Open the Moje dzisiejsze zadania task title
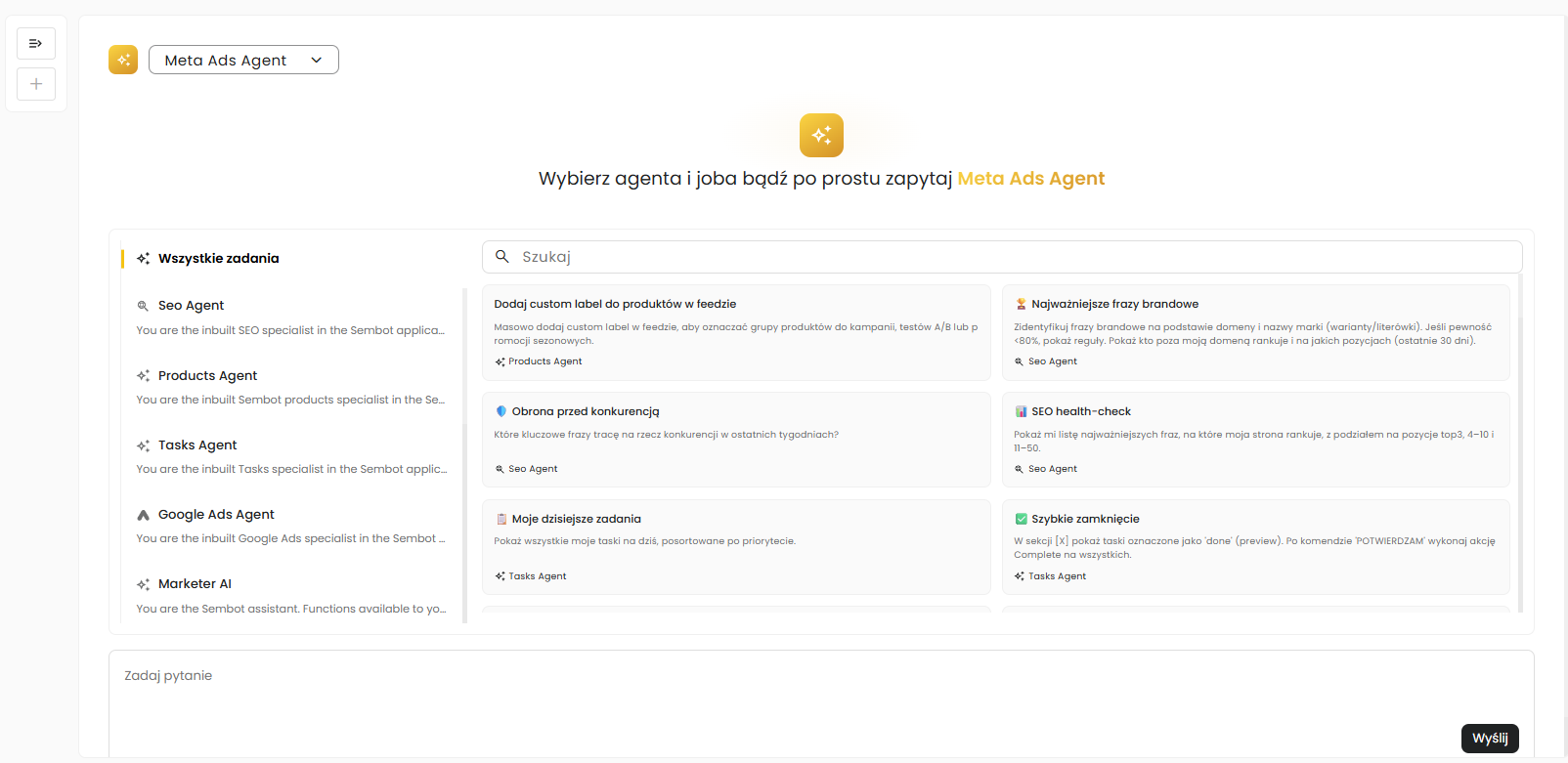The height and width of the screenshot is (763, 1568). coord(577,519)
